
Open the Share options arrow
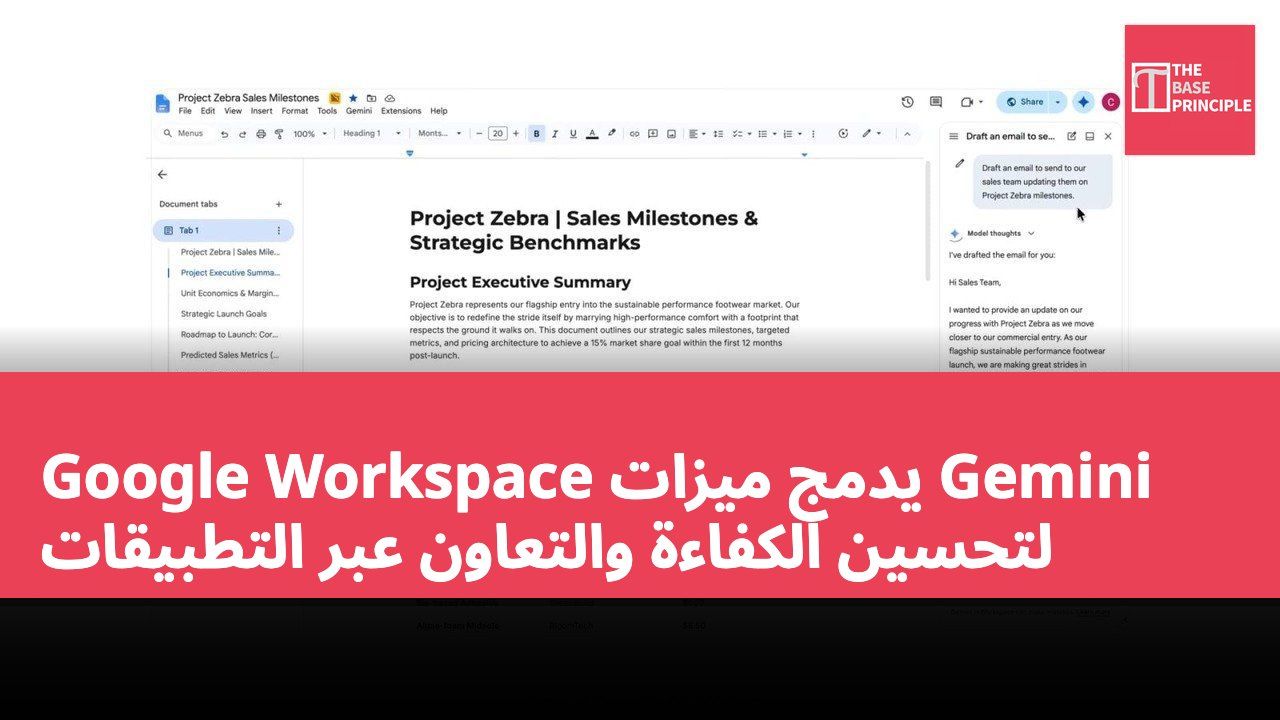(x=1058, y=102)
